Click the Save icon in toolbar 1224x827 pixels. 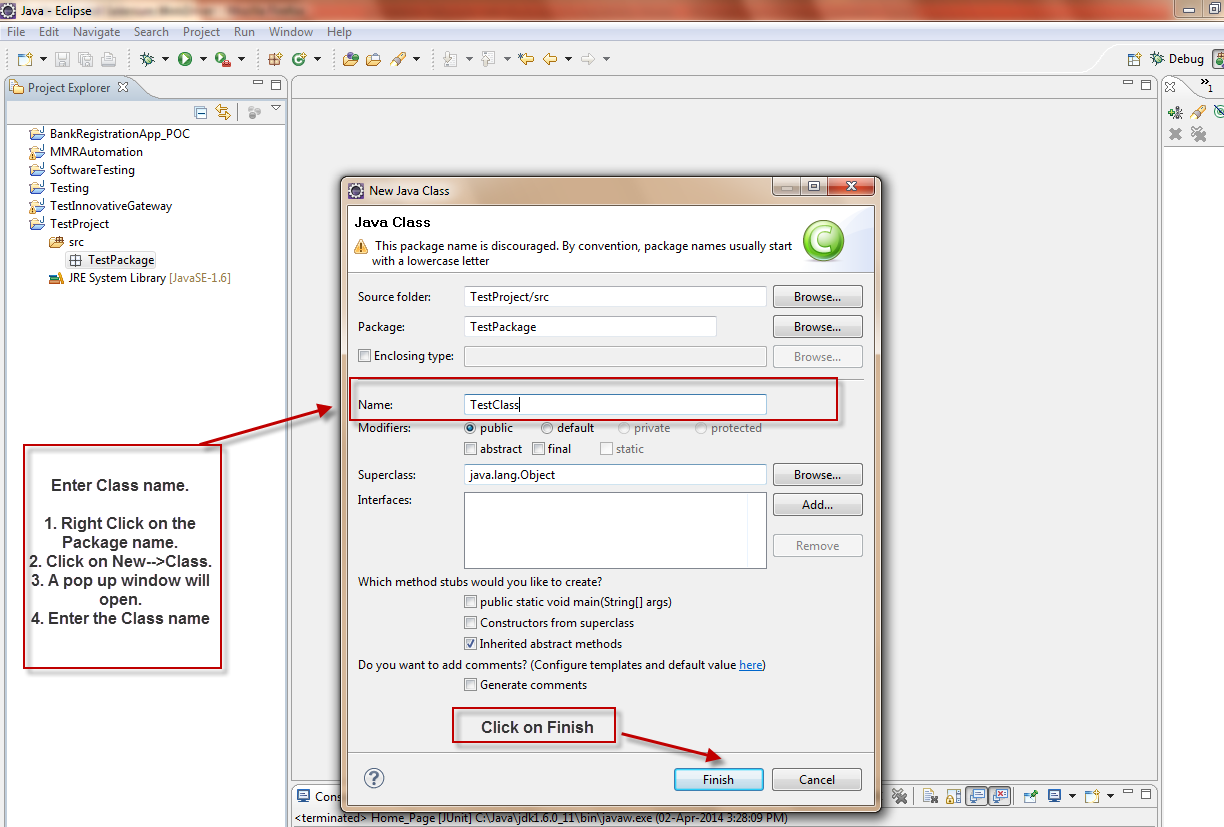point(62,59)
